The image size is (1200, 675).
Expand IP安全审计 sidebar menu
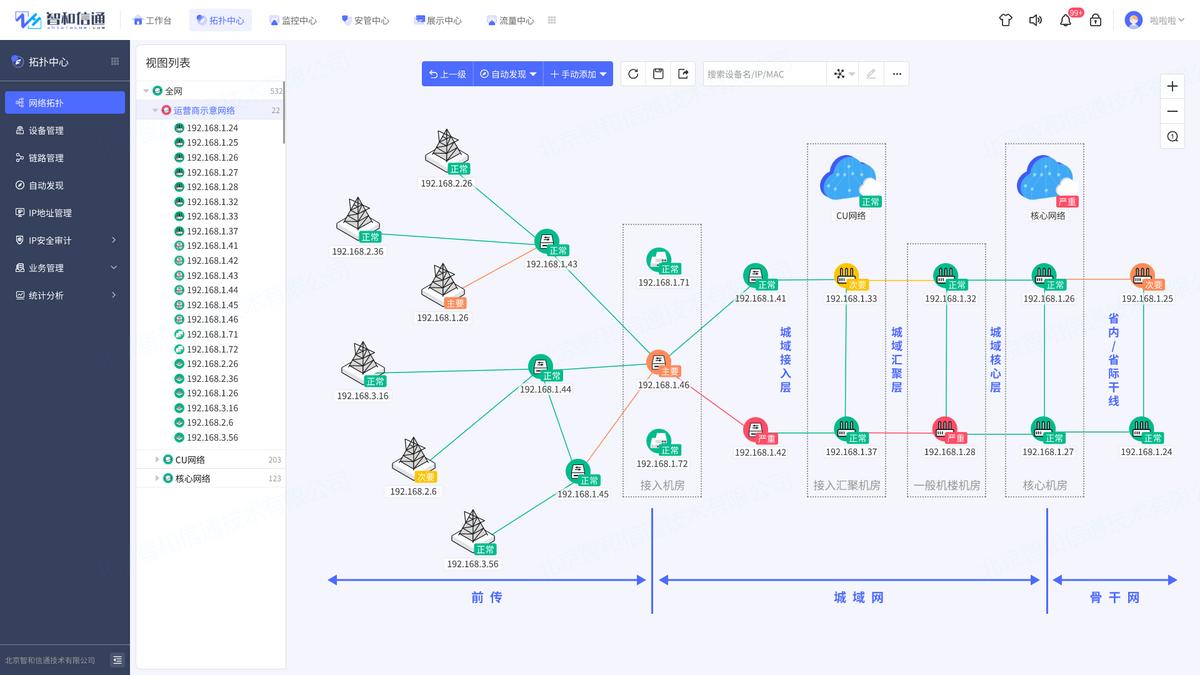[64, 240]
